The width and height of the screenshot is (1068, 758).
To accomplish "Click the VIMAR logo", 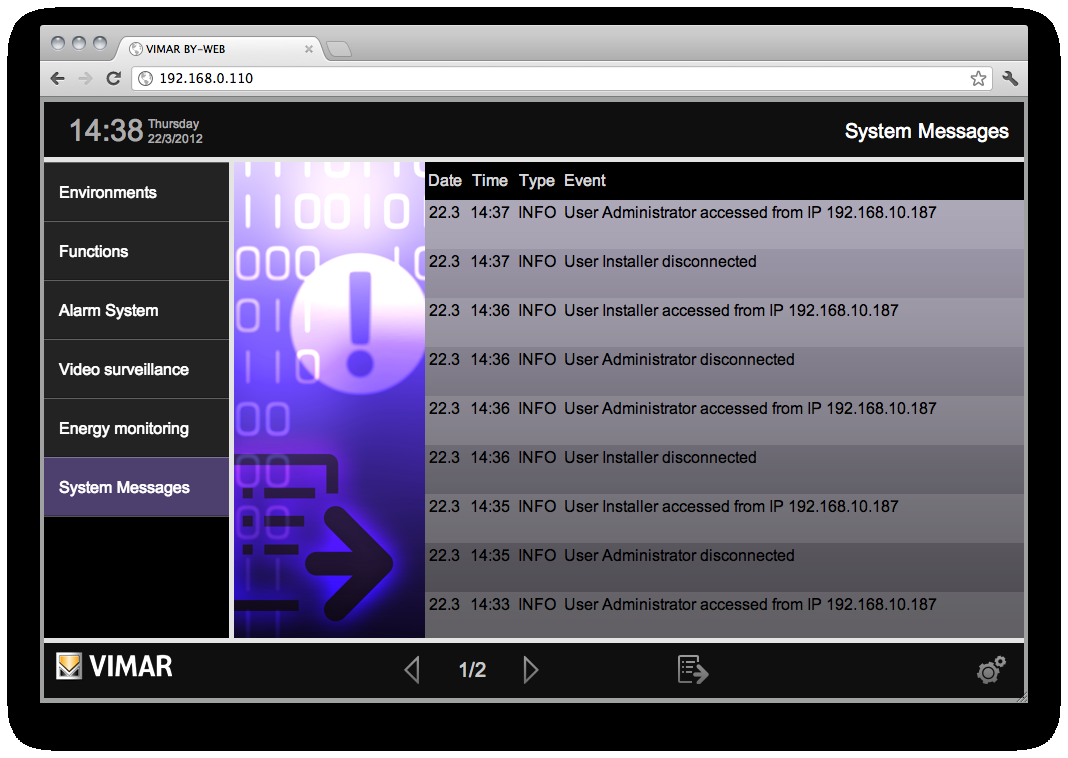I will click(114, 666).
